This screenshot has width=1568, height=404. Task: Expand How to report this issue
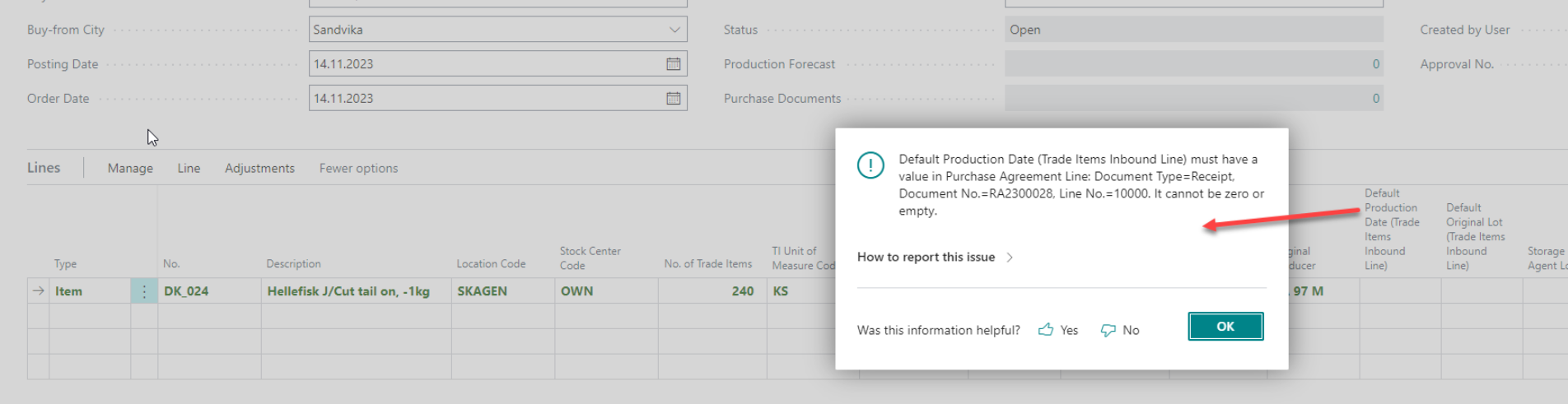(935, 258)
